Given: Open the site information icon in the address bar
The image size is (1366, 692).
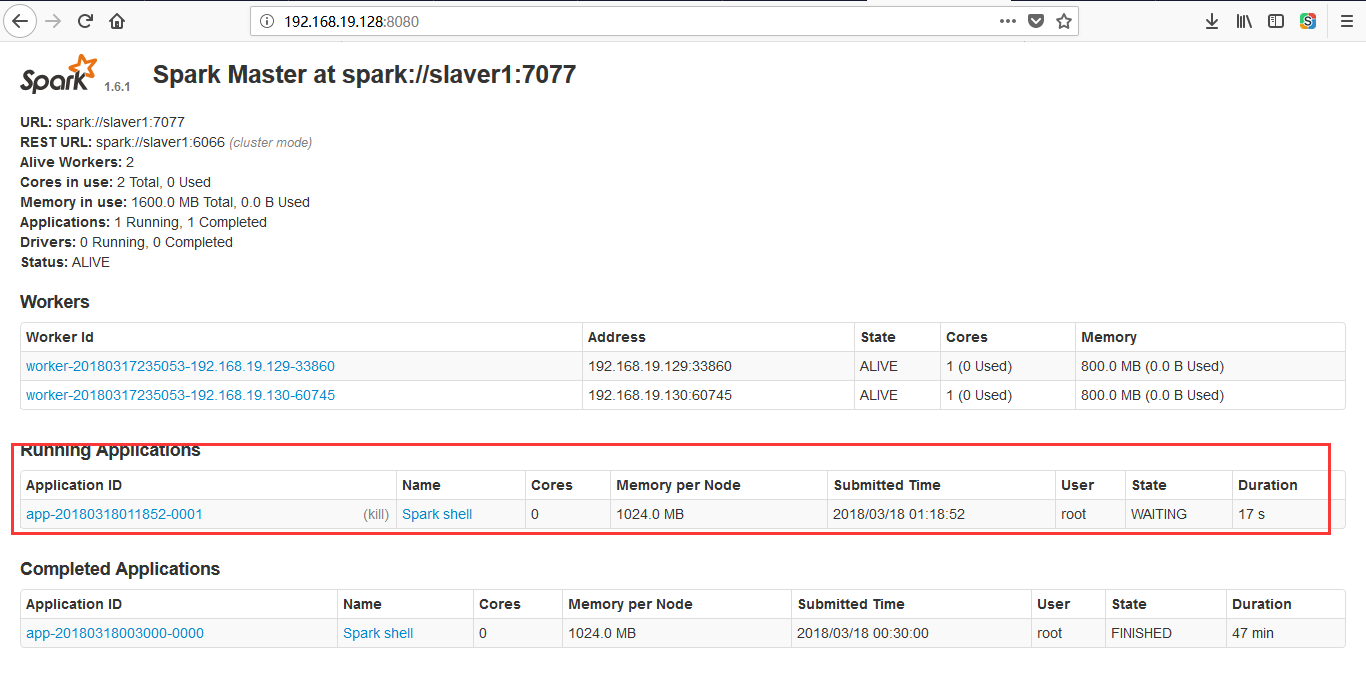Looking at the screenshot, I should [x=266, y=21].
